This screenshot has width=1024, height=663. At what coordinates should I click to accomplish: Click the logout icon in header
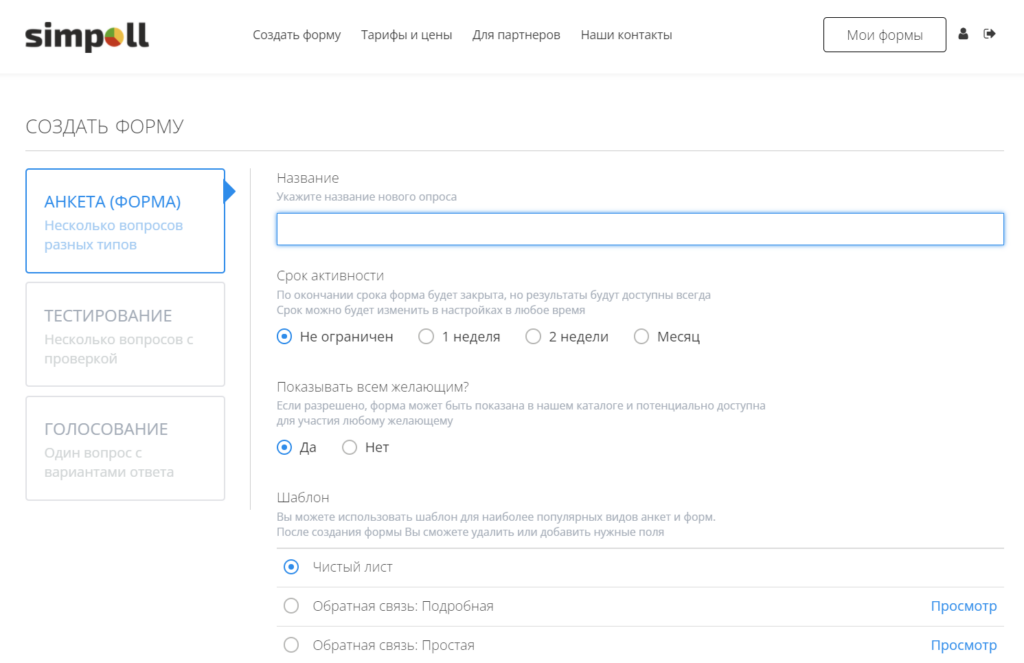(x=990, y=34)
